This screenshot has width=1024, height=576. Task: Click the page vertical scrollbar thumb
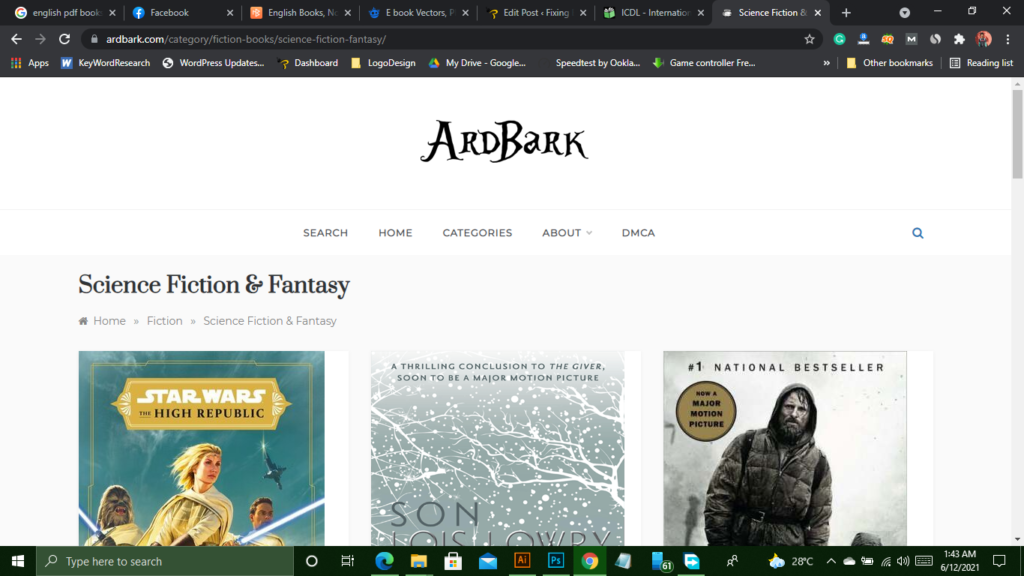(1017, 134)
